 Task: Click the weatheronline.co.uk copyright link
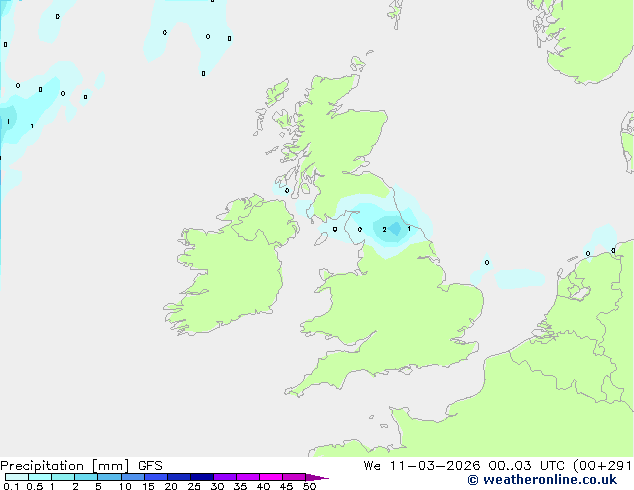[x=542, y=480]
